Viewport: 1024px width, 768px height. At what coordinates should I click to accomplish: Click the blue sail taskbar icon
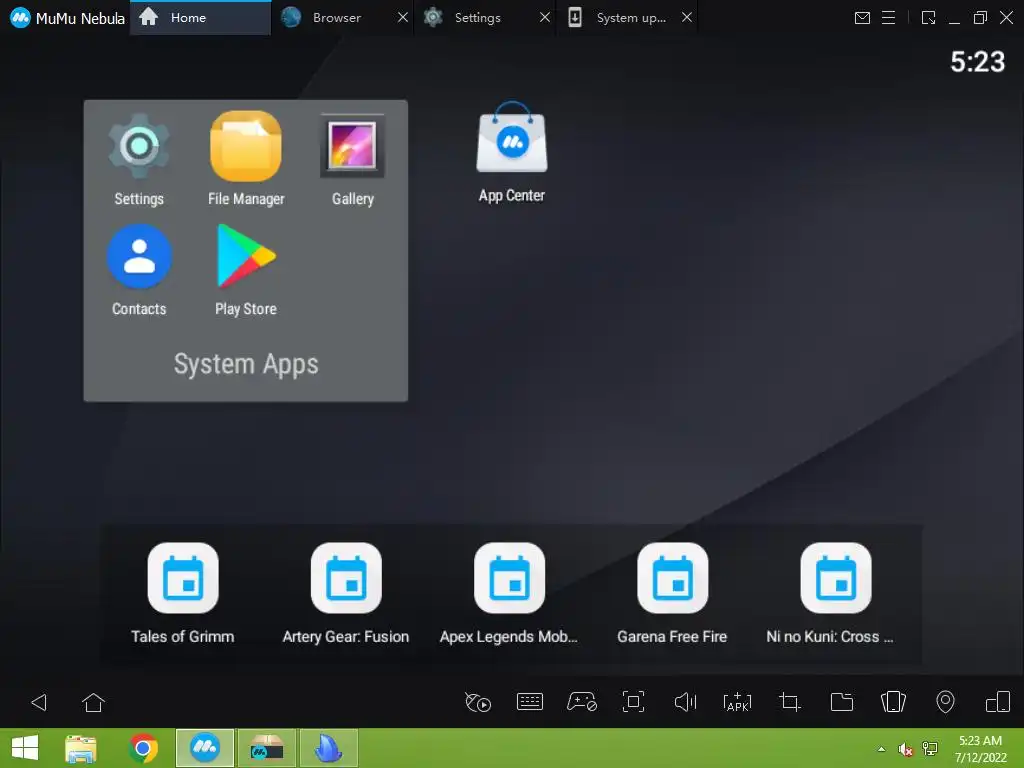coord(328,748)
